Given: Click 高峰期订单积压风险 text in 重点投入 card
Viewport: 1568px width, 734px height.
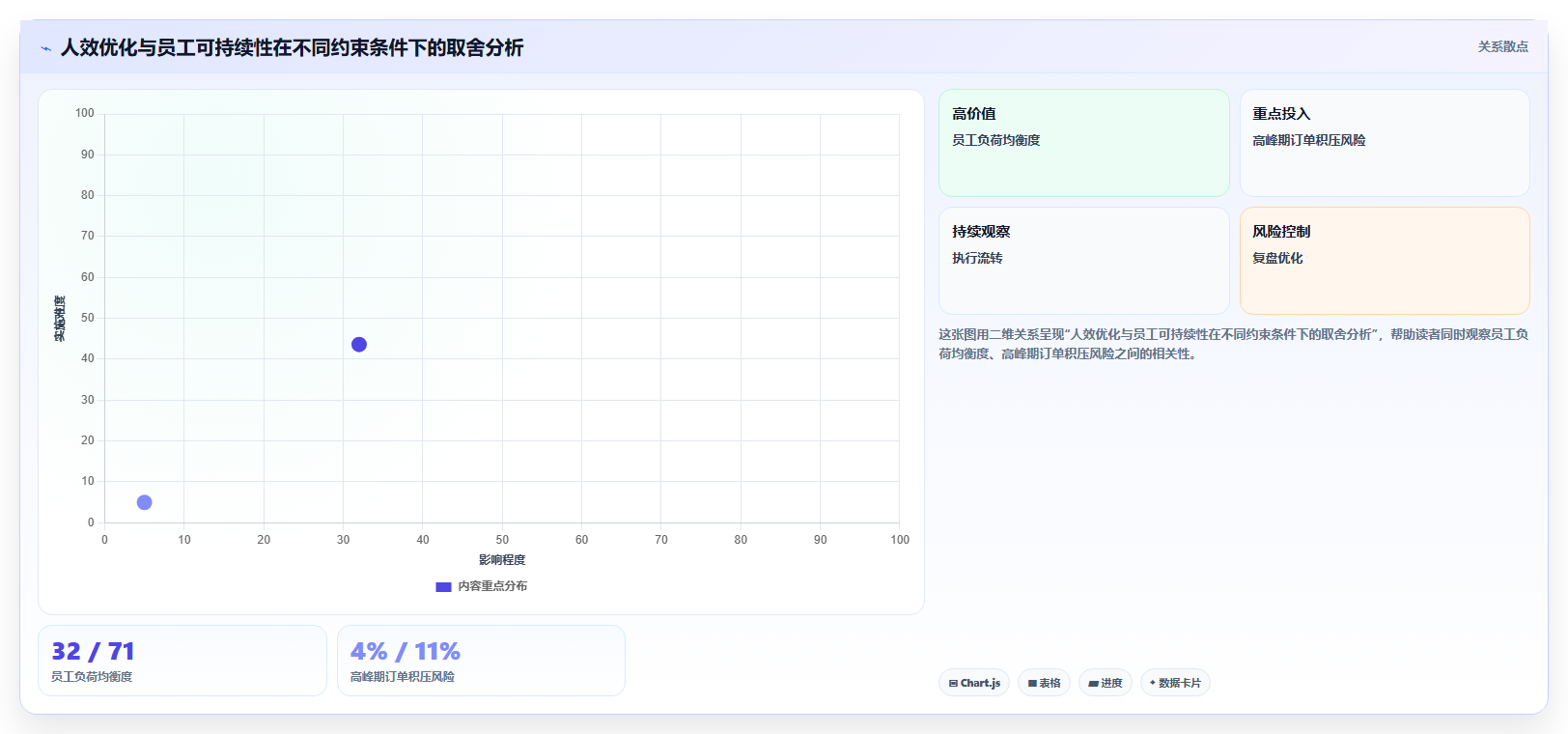Looking at the screenshot, I should click(1308, 140).
